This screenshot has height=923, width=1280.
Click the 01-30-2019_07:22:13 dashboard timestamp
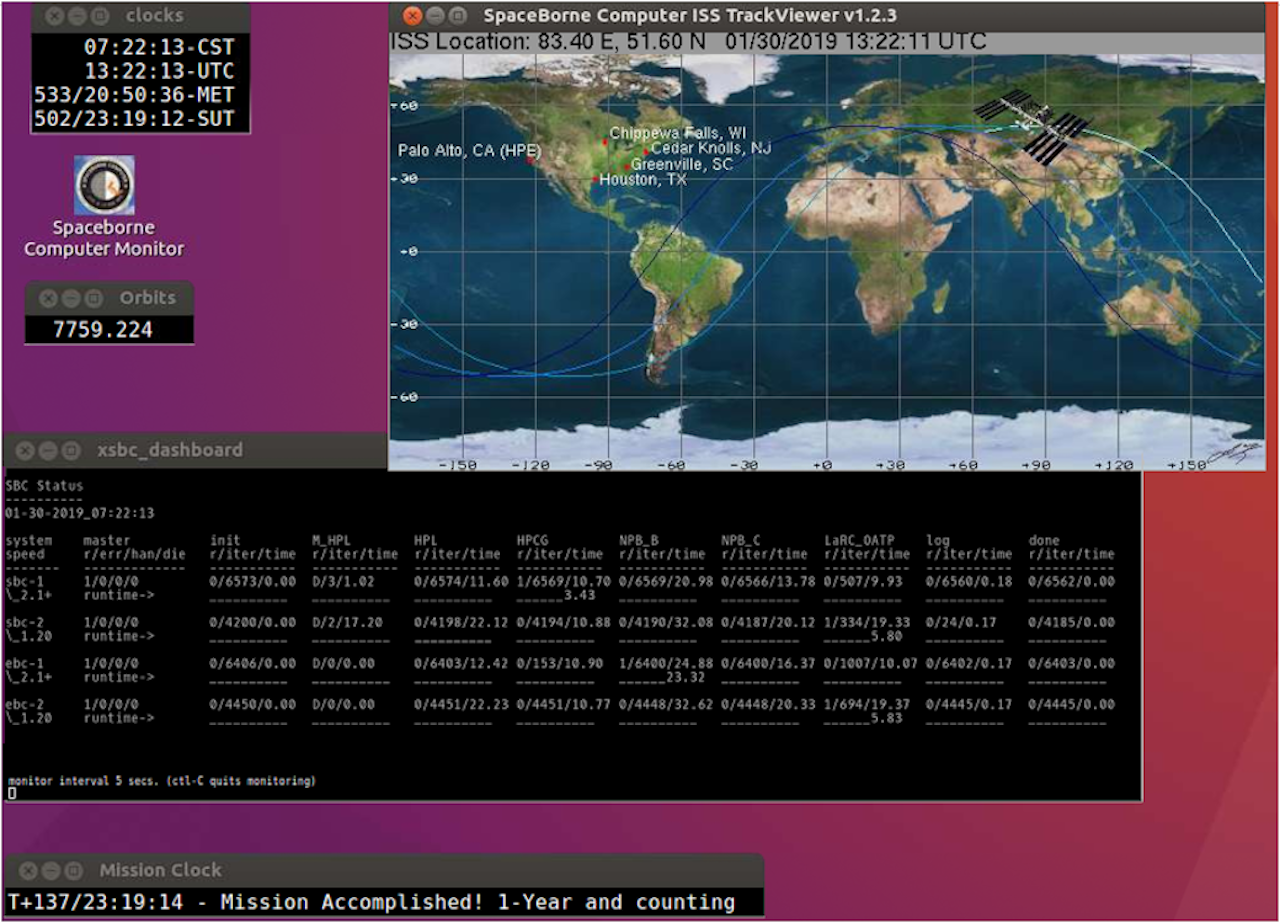pyautogui.click(x=80, y=513)
